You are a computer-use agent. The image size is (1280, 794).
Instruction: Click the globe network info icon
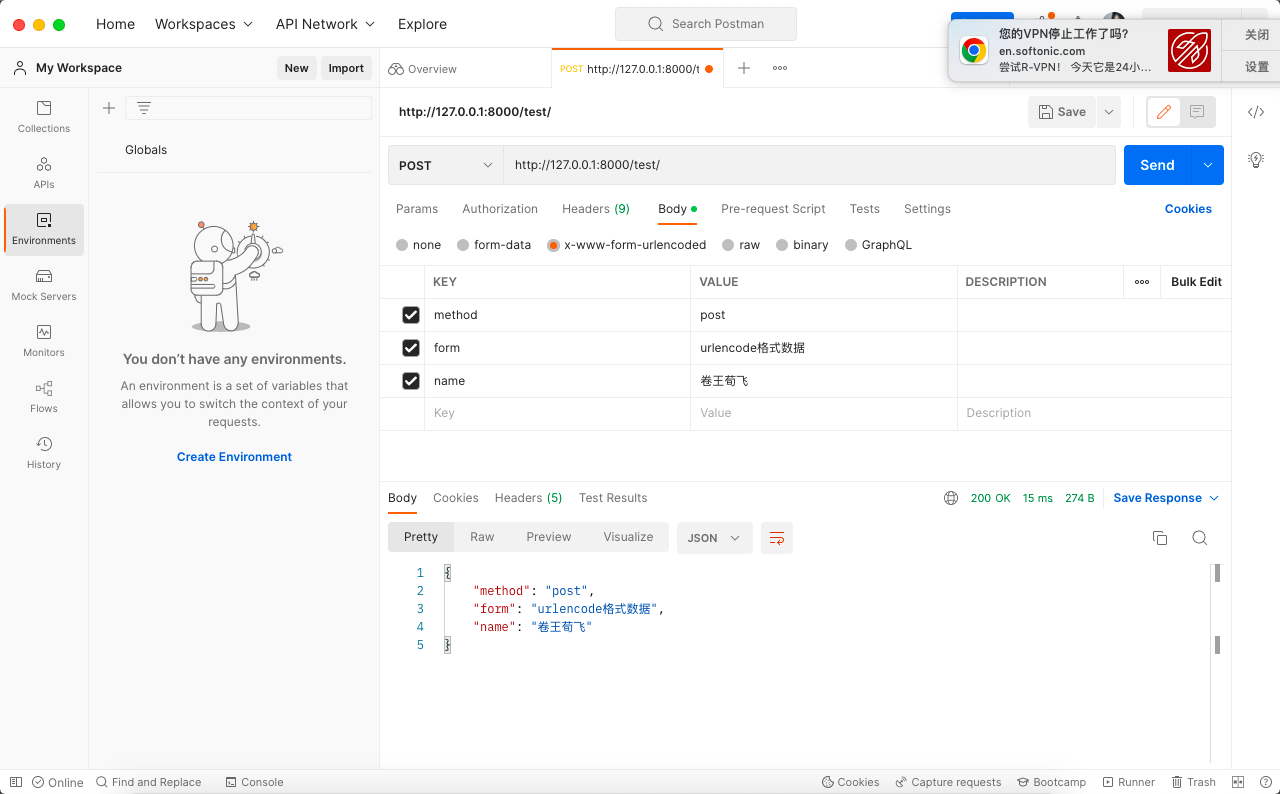[x=951, y=498]
